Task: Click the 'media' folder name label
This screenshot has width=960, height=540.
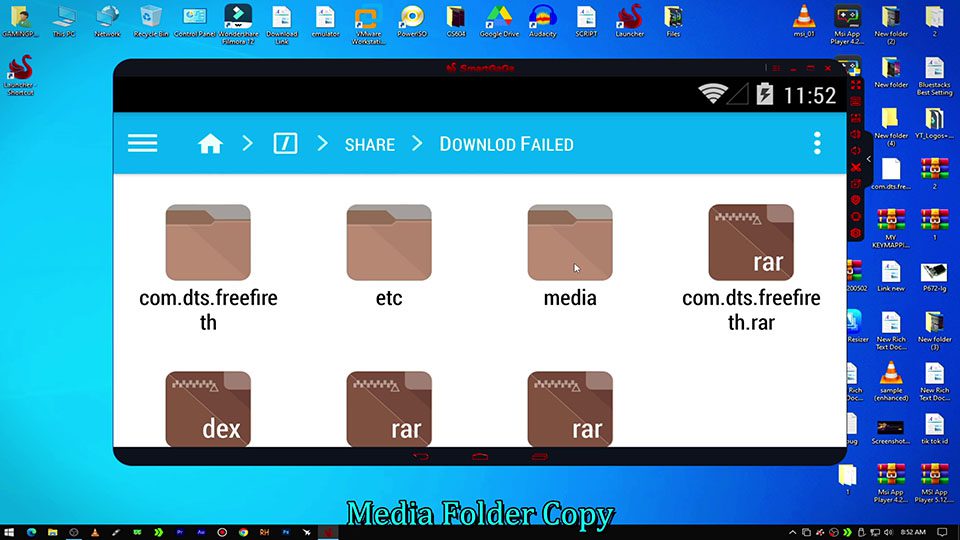Action: tap(570, 298)
